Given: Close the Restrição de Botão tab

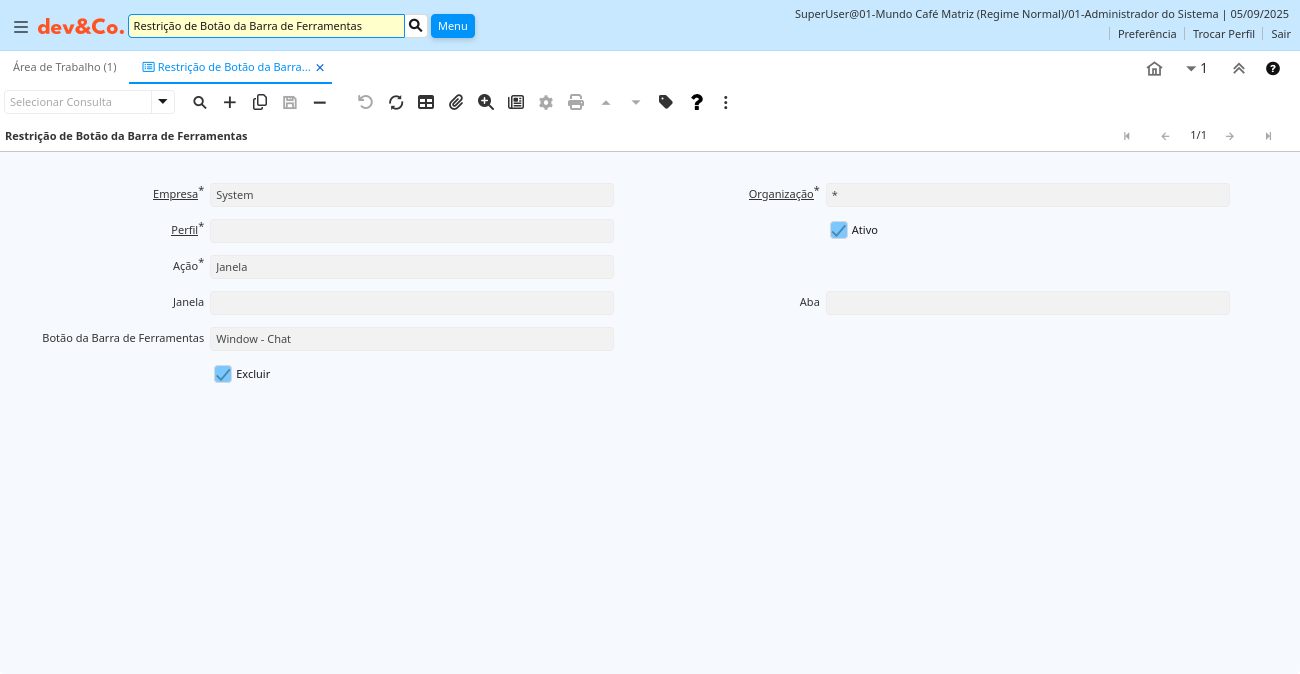Looking at the screenshot, I should 320,68.
